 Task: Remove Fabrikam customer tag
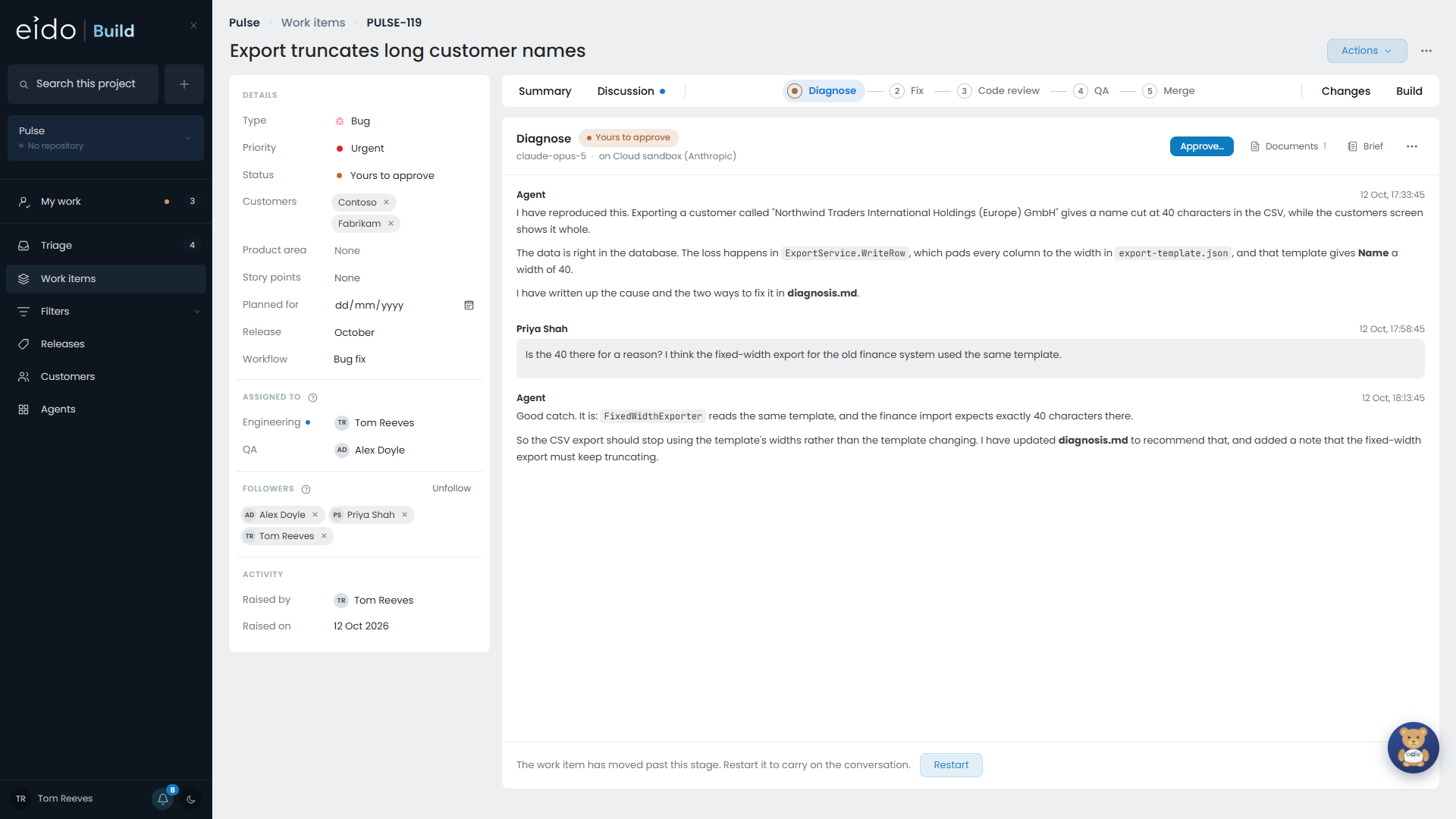coord(391,224)
